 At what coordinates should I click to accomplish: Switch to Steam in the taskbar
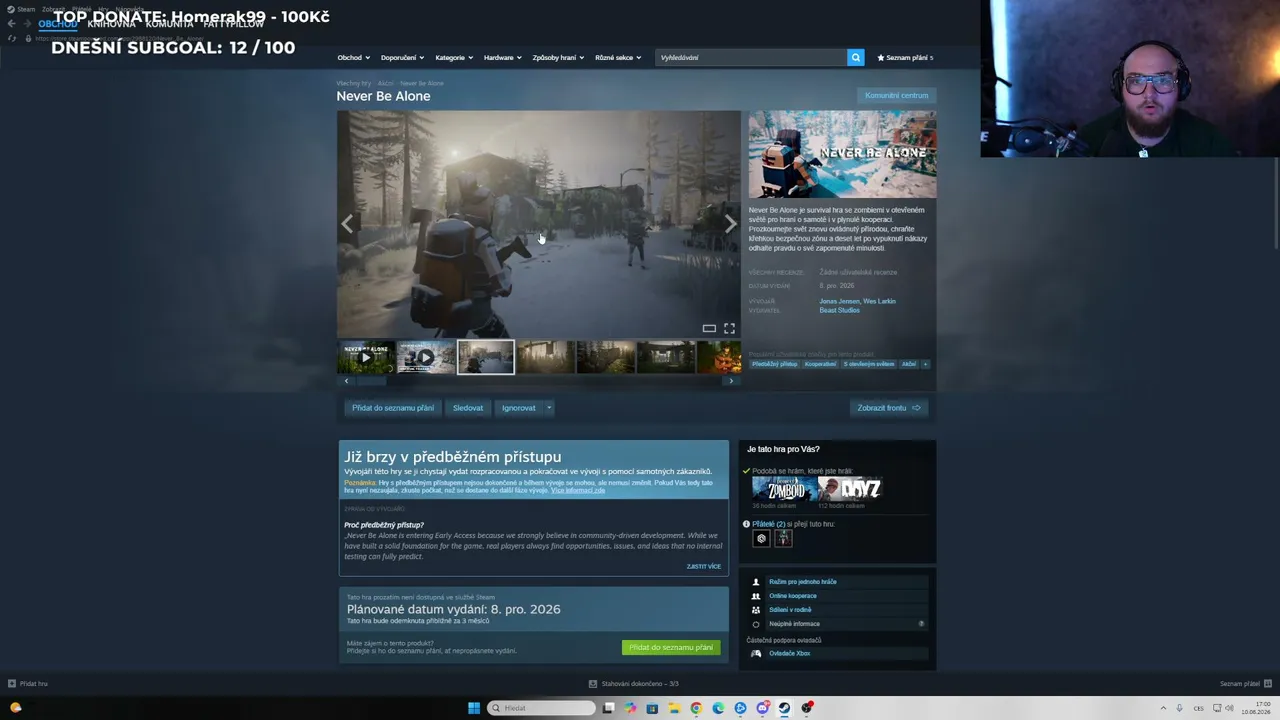(x=784, y=708)
